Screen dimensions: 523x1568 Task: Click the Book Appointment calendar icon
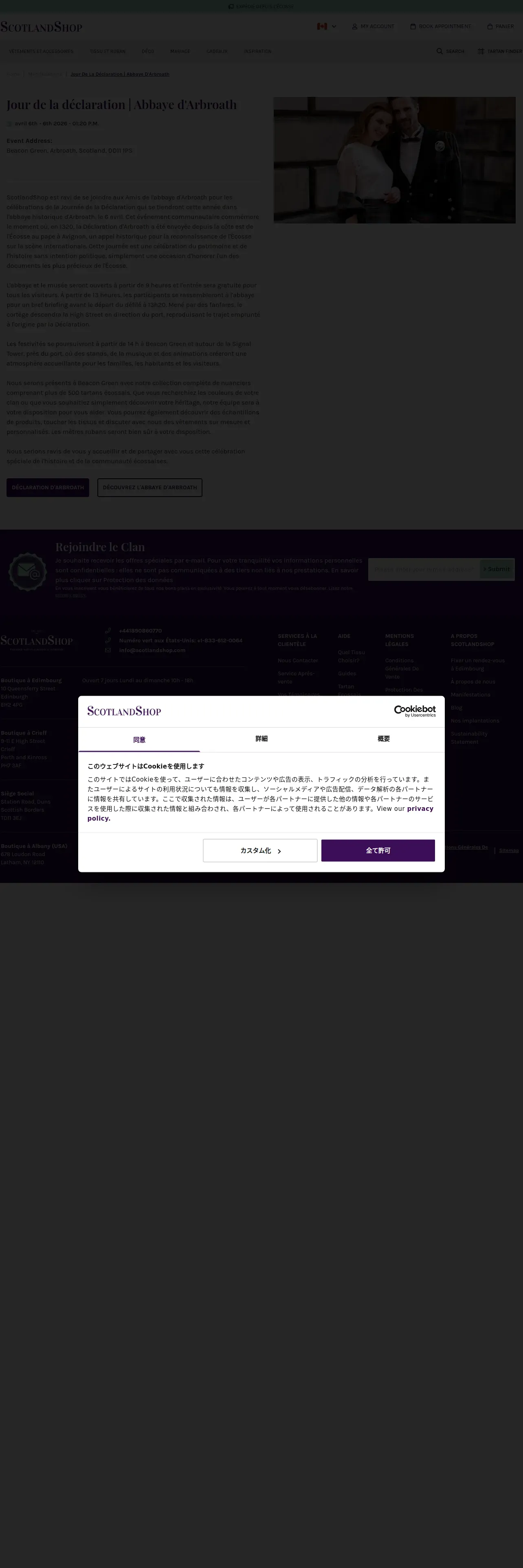coord(413,26)
